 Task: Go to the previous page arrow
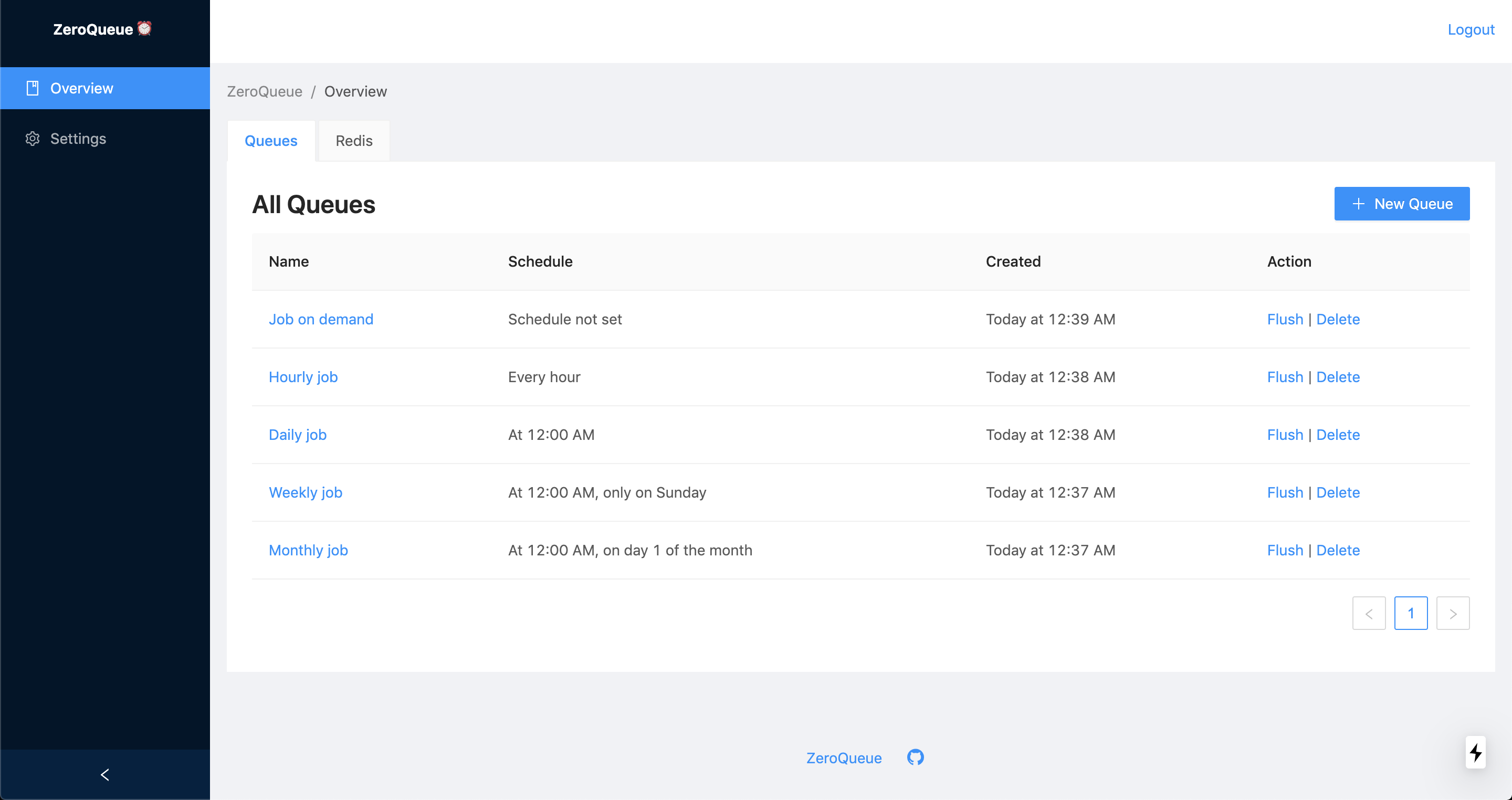coord(1368,613)
